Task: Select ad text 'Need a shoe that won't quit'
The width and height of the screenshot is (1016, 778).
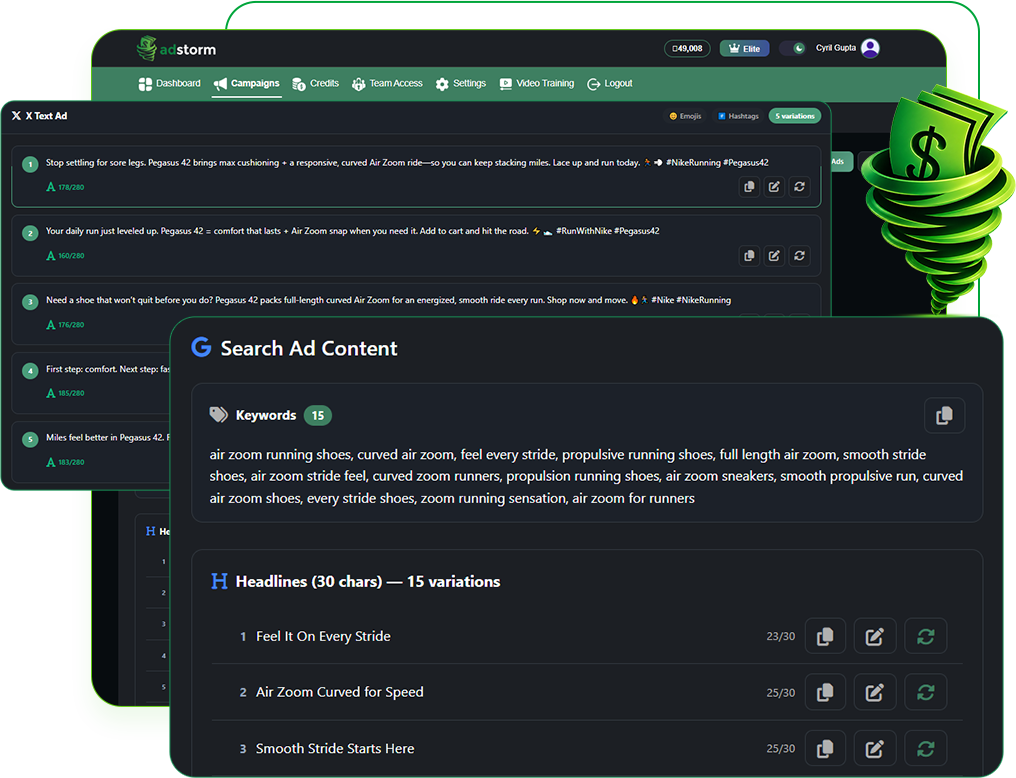Action: click(x=388, y=300)
